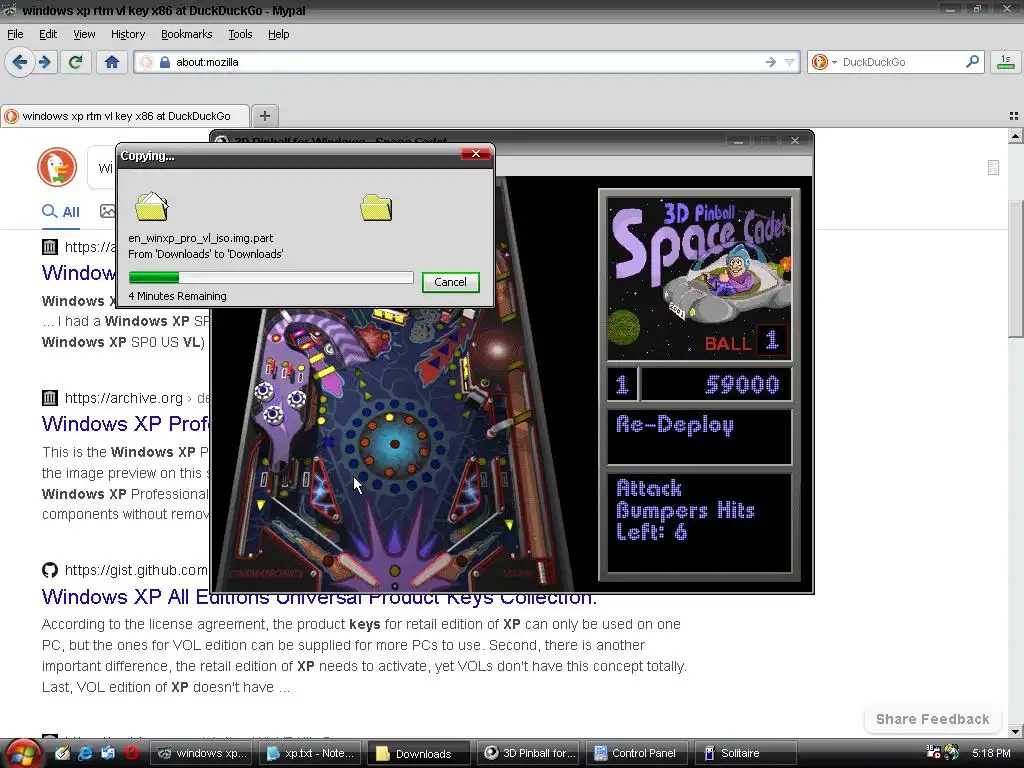Select the All results filter
This screenshot has width=1024, height=768.
(61, 212)
